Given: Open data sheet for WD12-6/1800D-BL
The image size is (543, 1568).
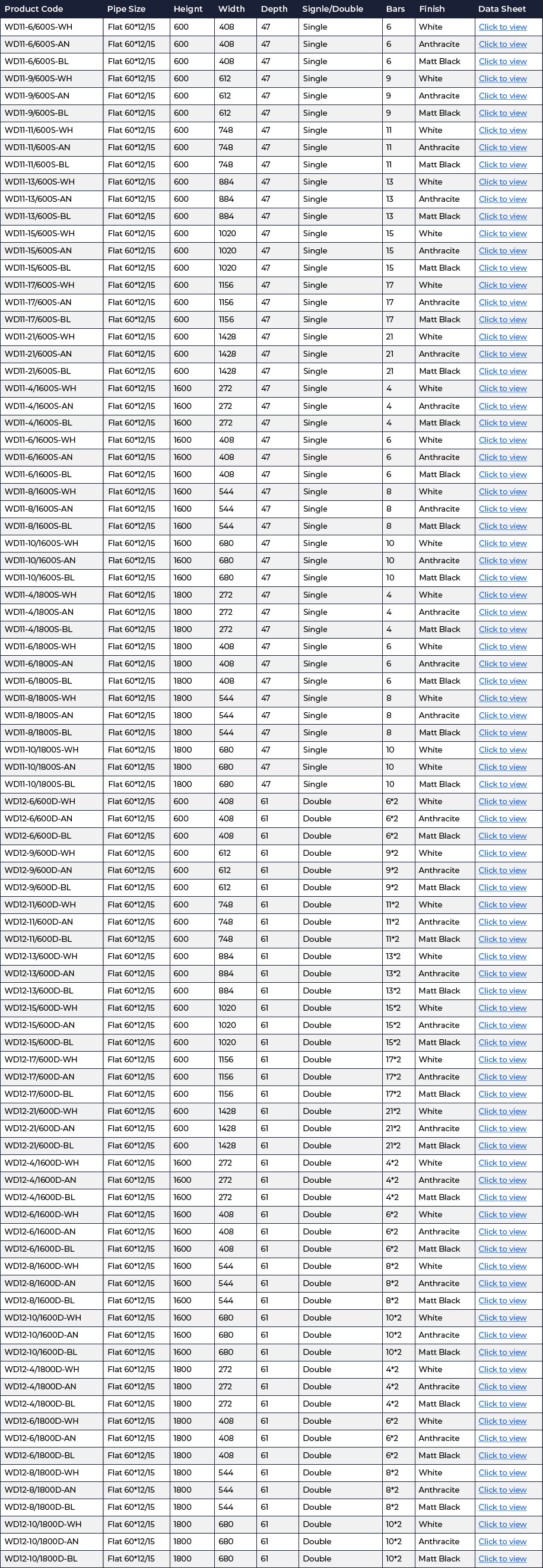Looking at the screenshot, I should click(502, 1455).
